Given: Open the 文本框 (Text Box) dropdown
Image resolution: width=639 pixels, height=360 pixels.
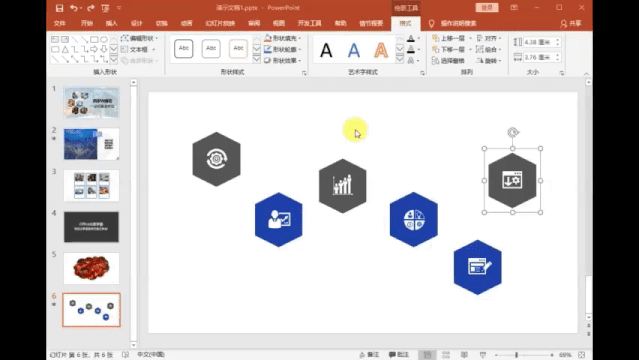Looking at the screenshot, I should (139, 49).
